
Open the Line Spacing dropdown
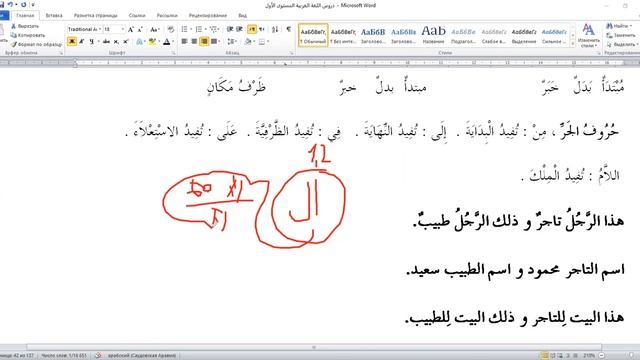[x=232, y=41]
